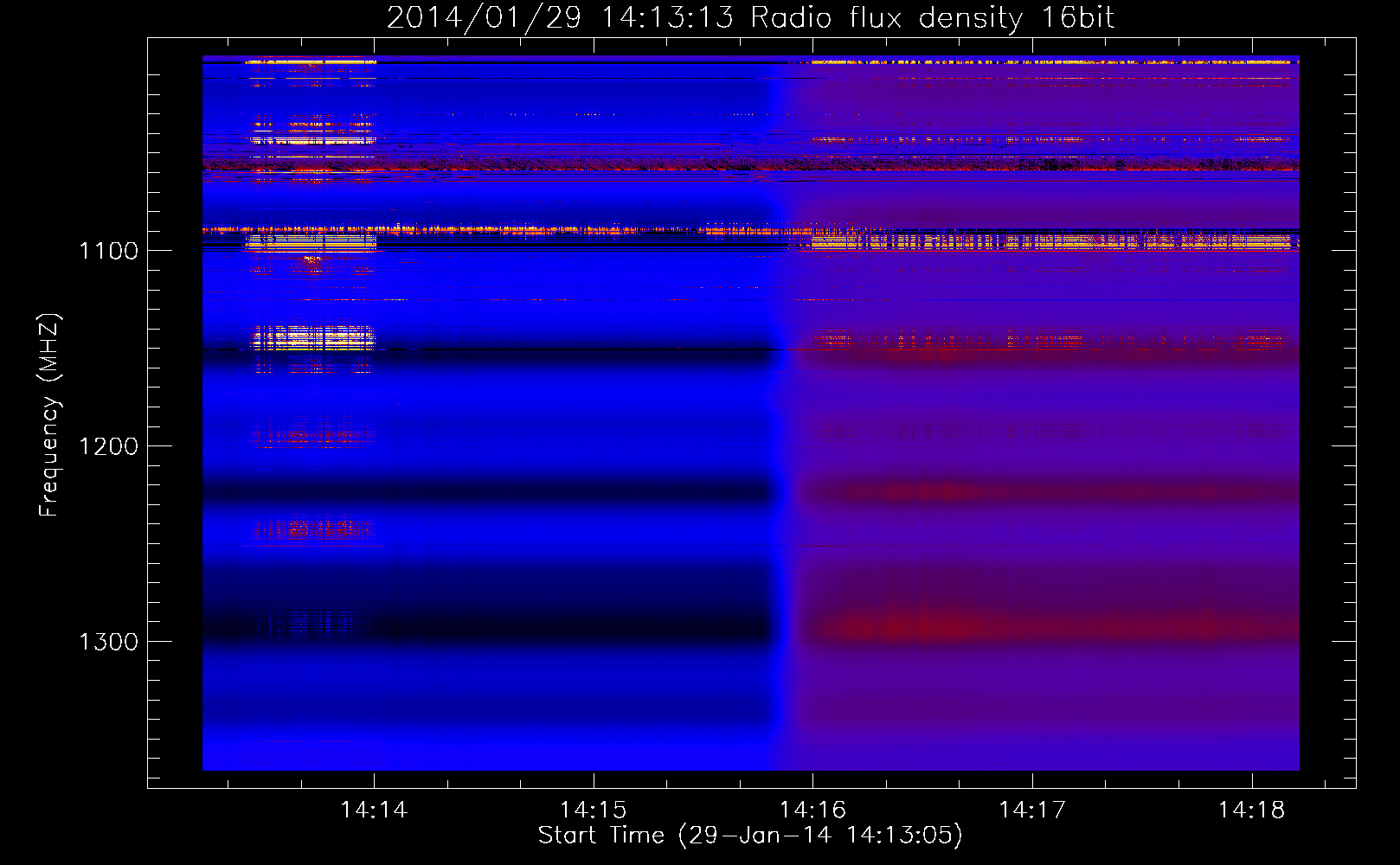Click the '14:13:13' time in the title
The image size is (1400, 865).
666,17
